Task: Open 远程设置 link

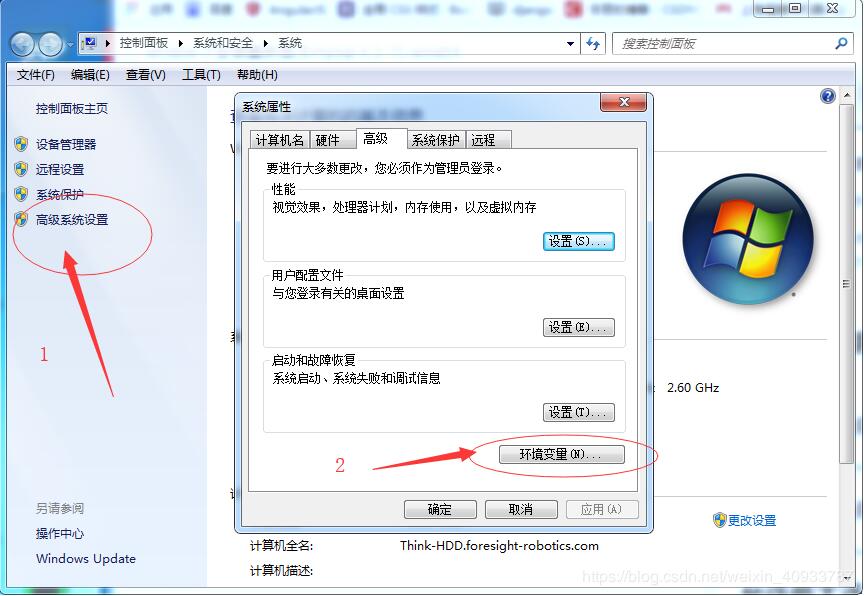Action: coord(60,169)
